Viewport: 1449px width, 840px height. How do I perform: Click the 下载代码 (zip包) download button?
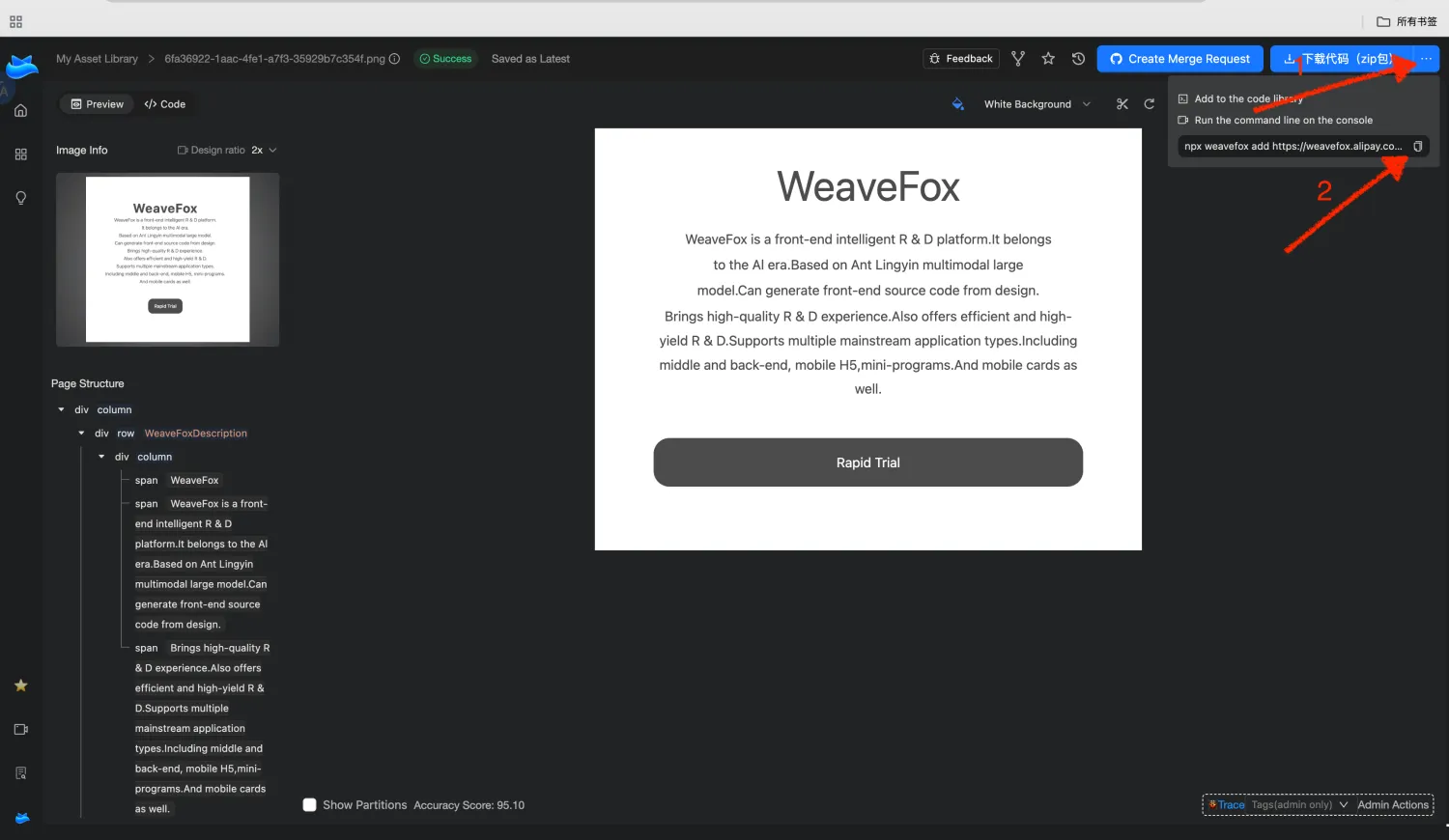(x=1341, y=59)
